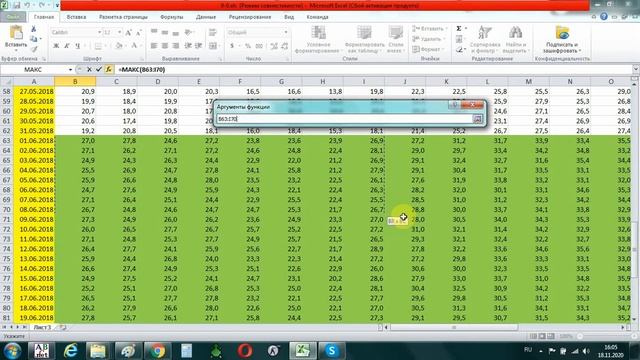Align text to middle of cell
The image size is (640, 360).
click(165, 32)
